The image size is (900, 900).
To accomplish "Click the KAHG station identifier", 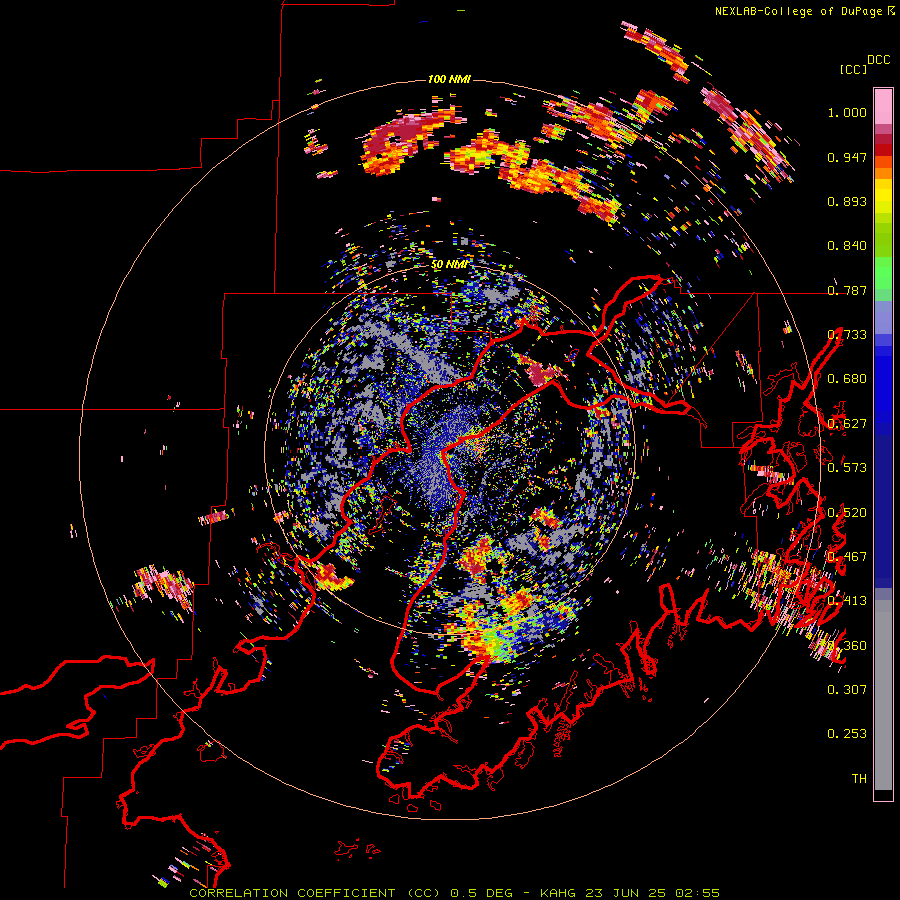I will [560, 893].
